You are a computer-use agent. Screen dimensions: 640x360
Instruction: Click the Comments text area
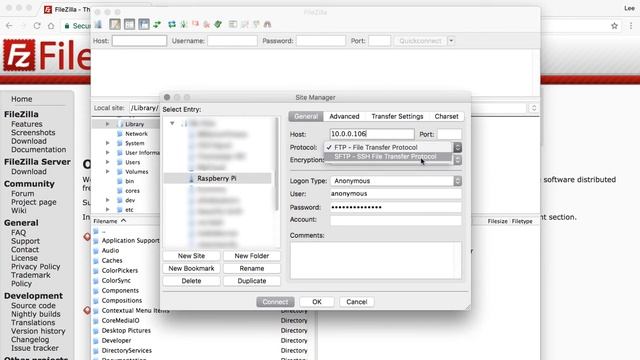point(376,260)
